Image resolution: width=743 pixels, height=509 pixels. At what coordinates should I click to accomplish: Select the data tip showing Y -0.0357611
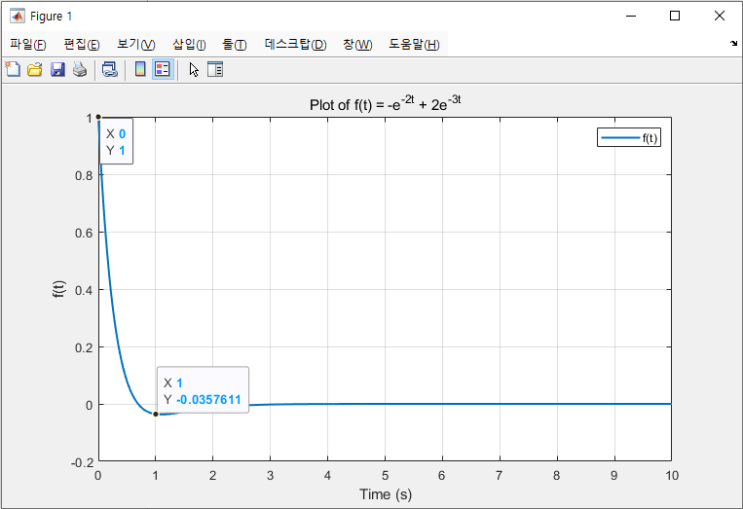[203, 391]
